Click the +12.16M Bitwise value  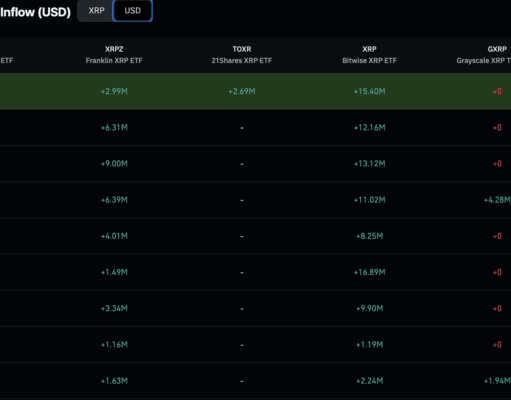pyautogui.click(x=369, y=128)
